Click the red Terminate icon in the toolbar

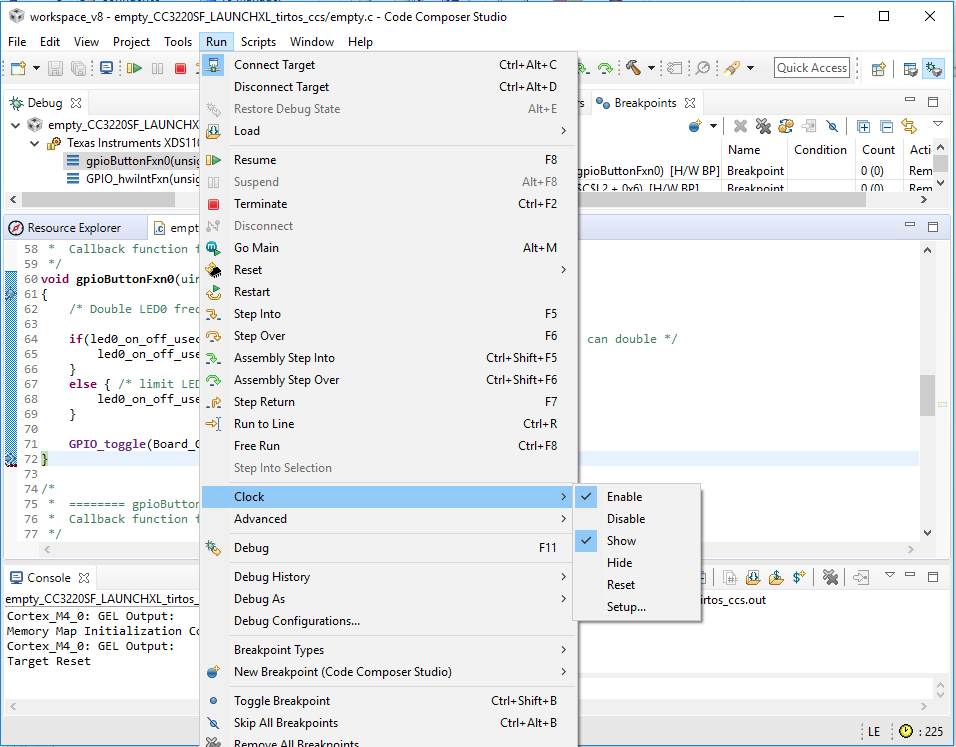click(180, 68)
